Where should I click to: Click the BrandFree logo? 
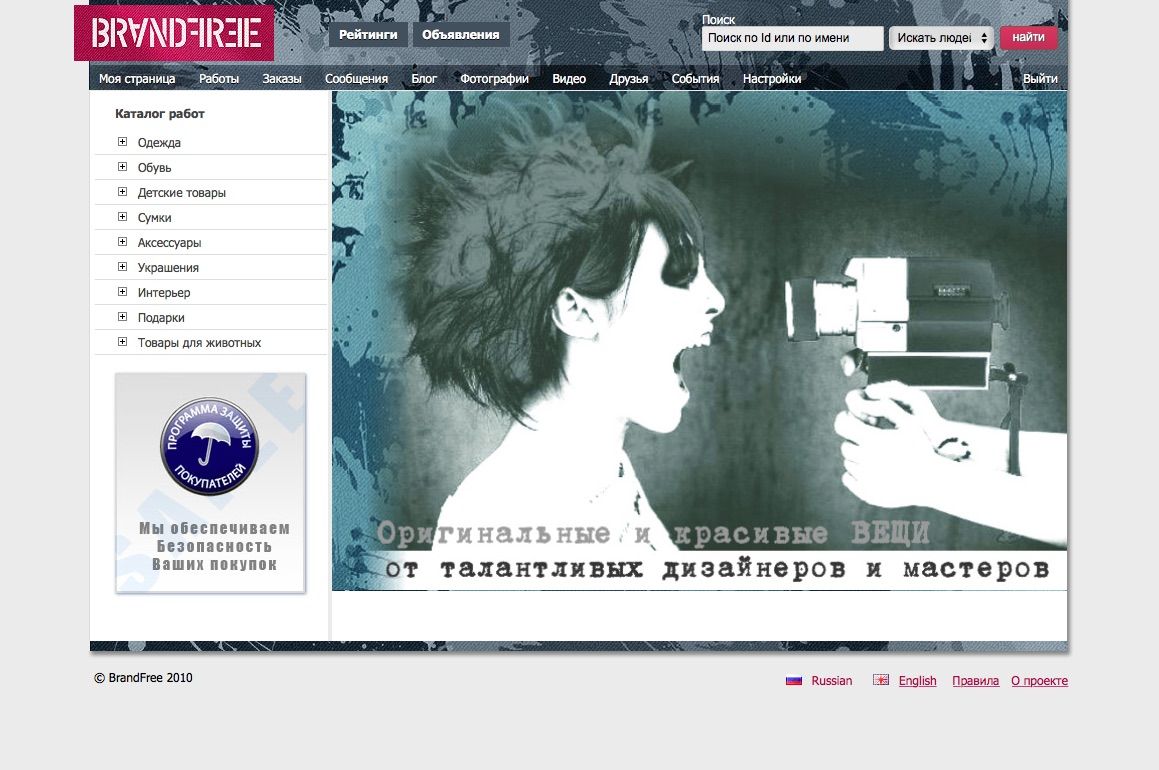point(174,33)
